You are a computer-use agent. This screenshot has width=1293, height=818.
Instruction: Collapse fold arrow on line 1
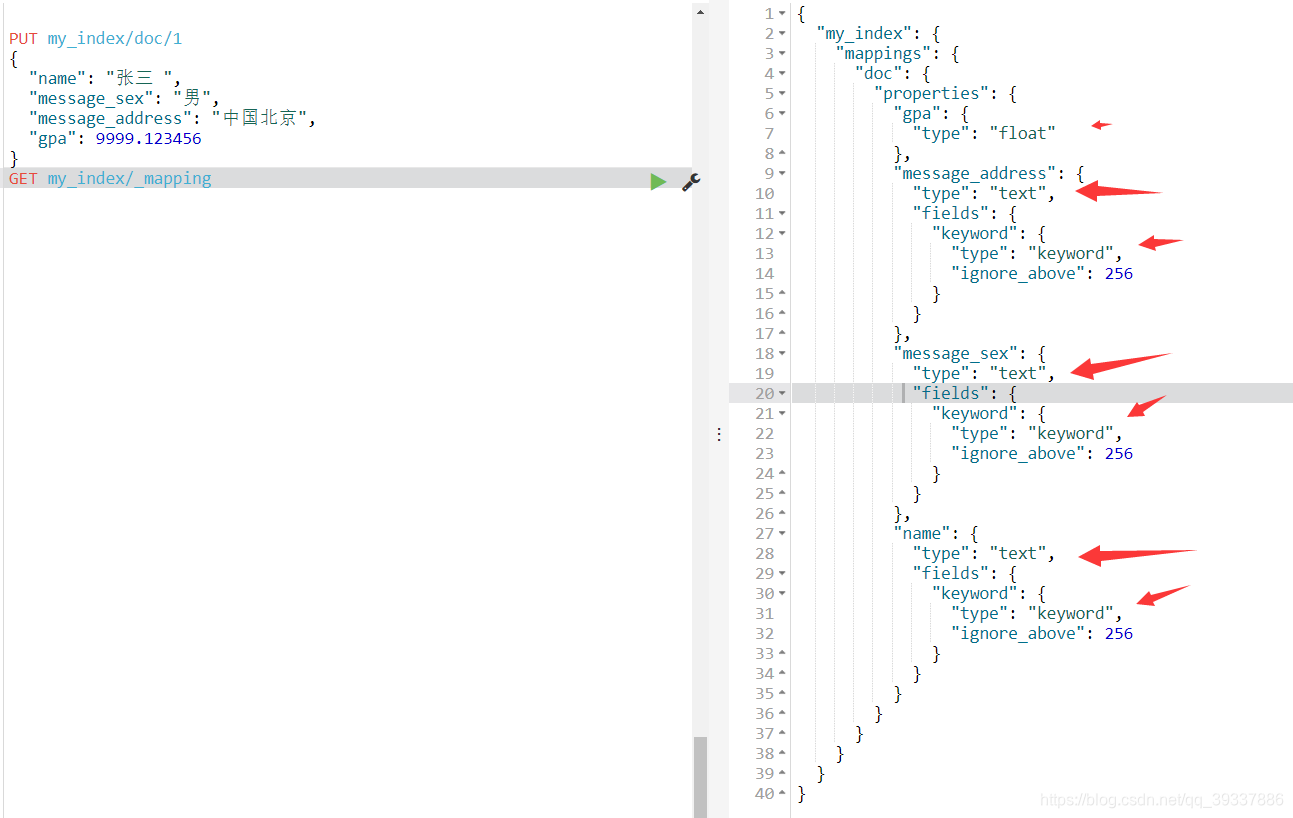(x=782, y=14)
